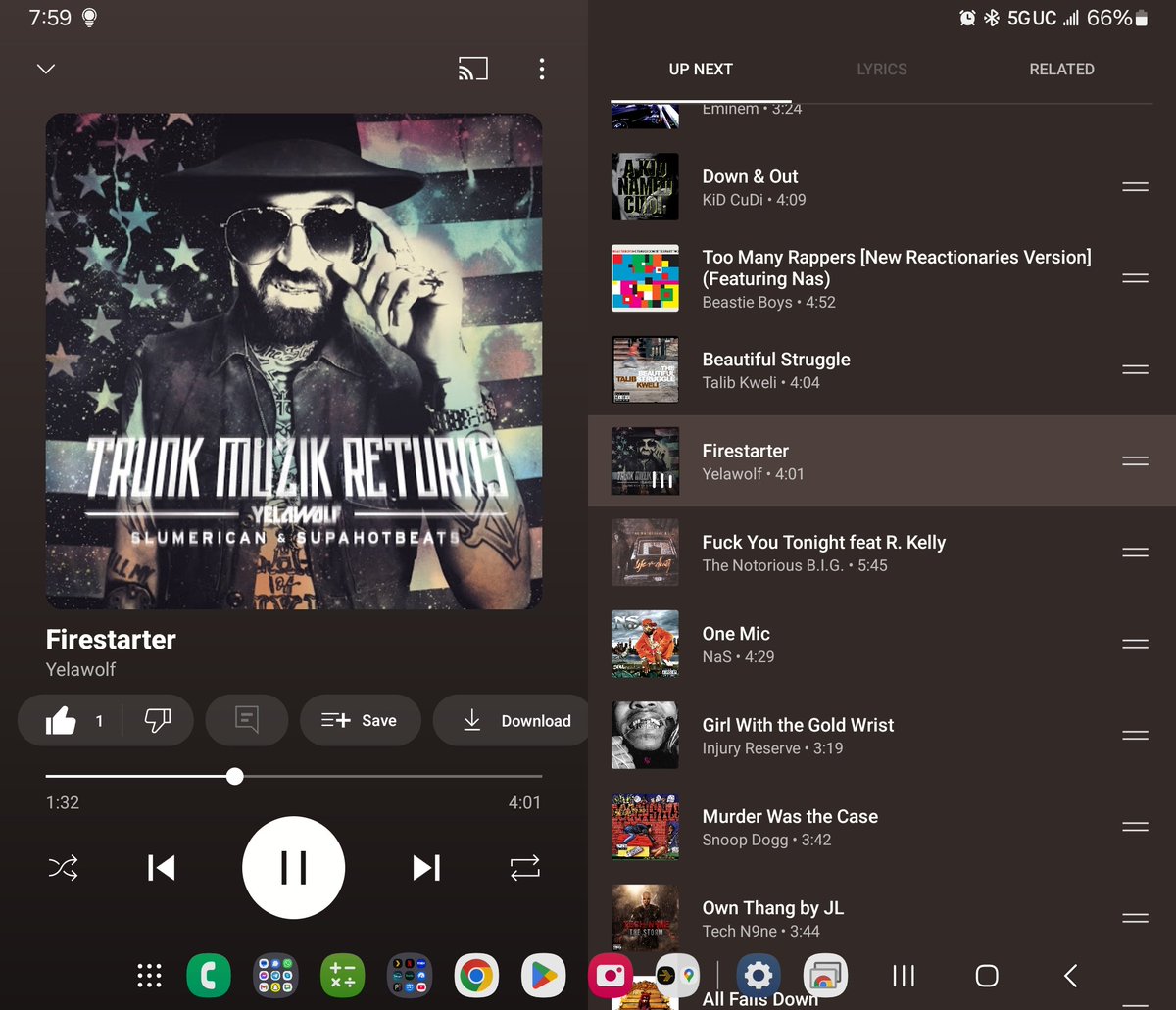Switch to the LYRICS tab

pyautogui.click(x=882, y=70)
